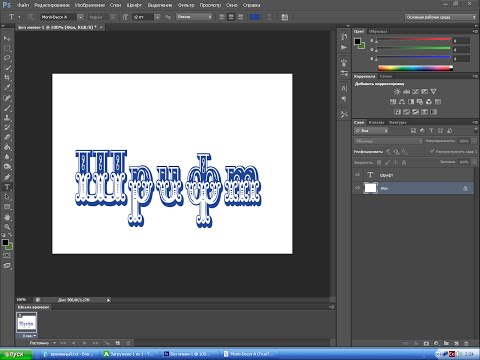480x360 pixels.
Task: Select the Clone Stamp tool
Action: pyautogui.click(x=7, y=118)
